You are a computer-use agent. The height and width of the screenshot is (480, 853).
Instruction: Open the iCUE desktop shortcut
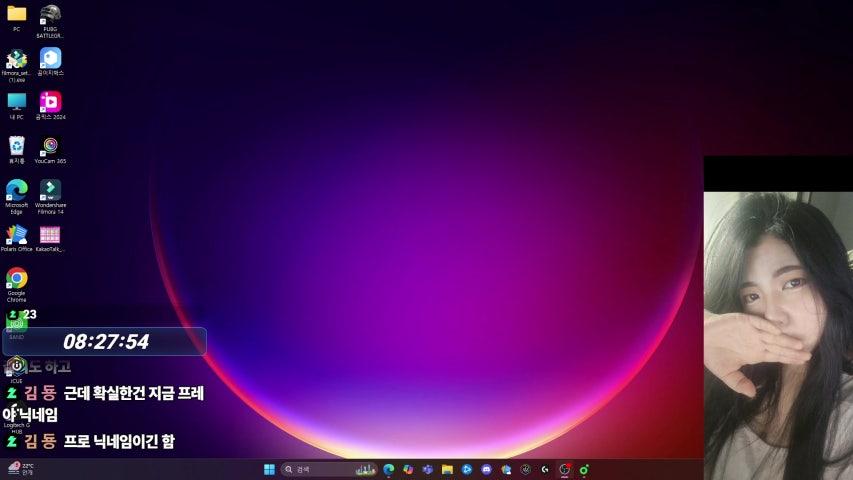click(16, 370)
